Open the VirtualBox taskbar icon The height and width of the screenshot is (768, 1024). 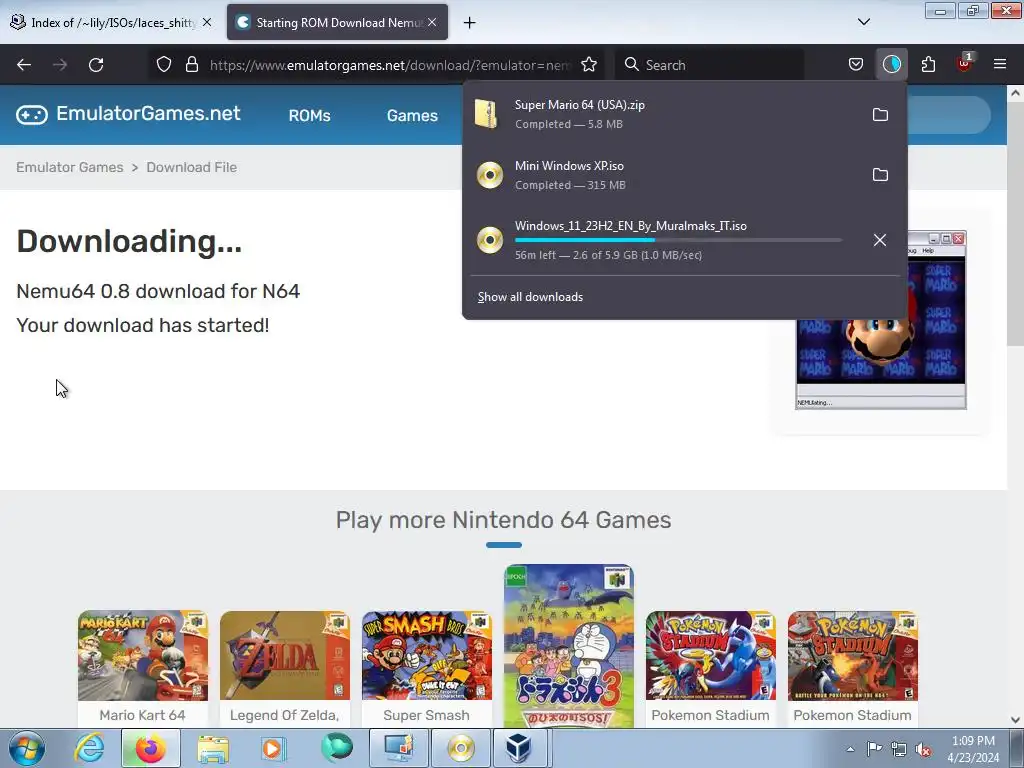point(520,748)
